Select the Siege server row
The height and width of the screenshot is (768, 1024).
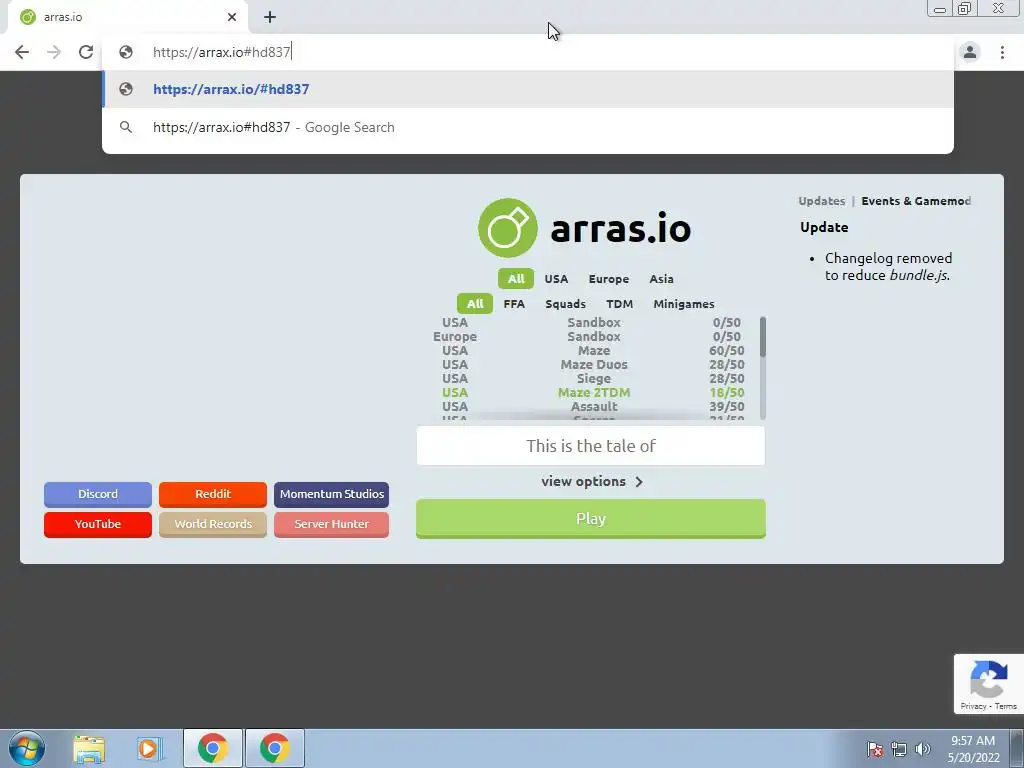588,379
